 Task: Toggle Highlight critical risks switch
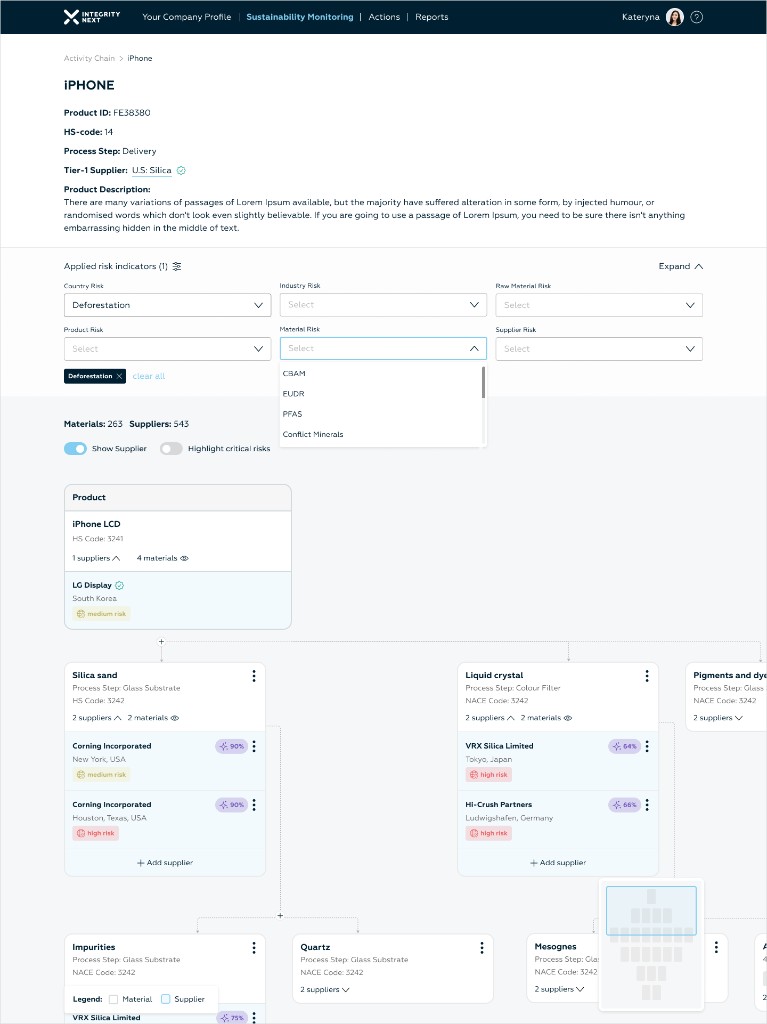(x=171, y=449)
